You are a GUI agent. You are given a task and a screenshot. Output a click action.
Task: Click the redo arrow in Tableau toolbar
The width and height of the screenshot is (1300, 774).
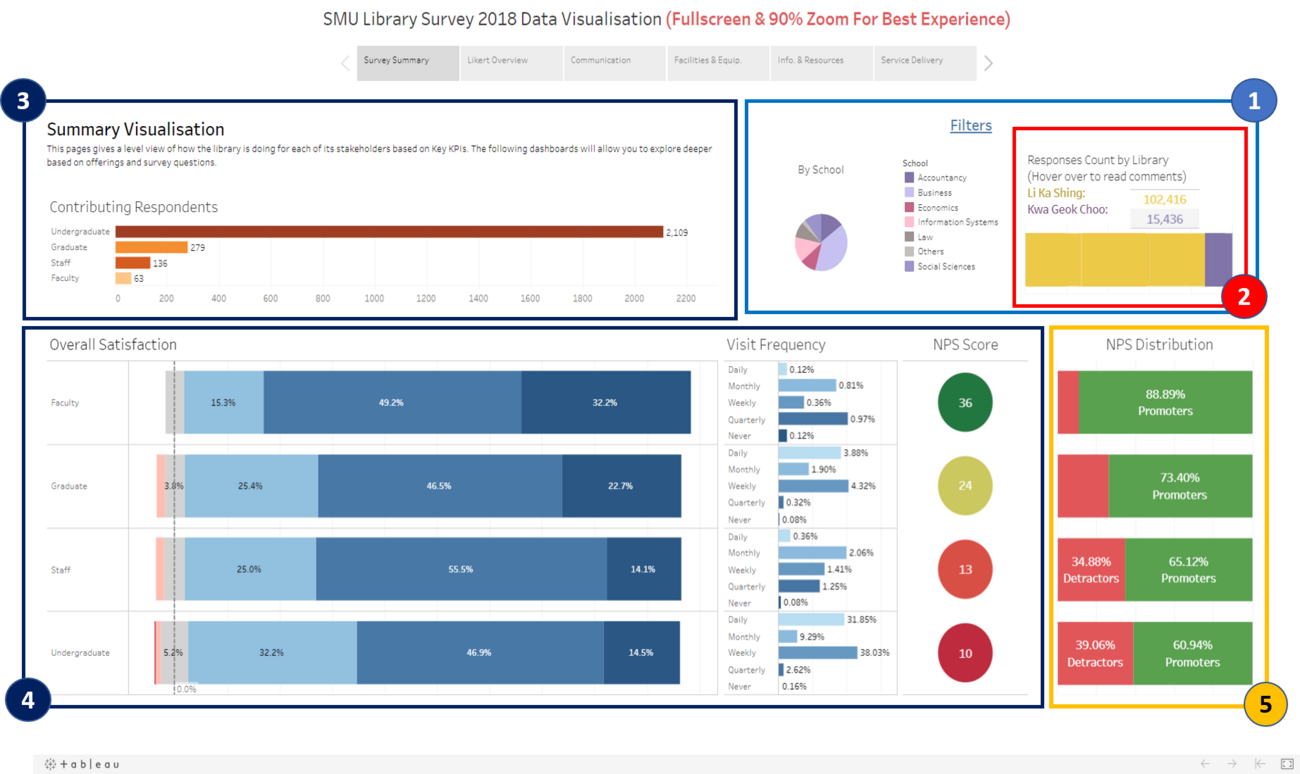(x=1232, y=764)
